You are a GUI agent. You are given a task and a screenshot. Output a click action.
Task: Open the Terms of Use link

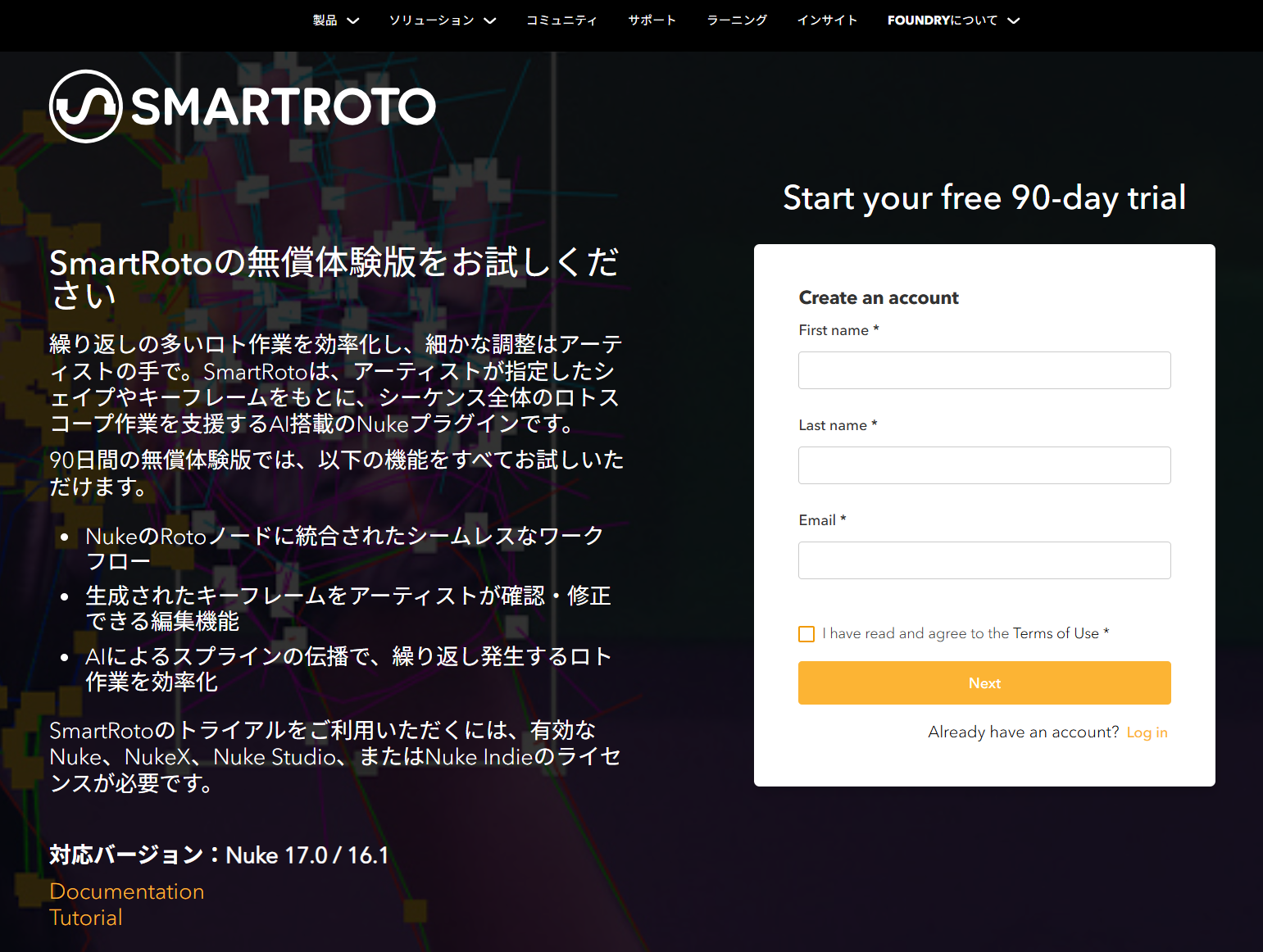1056,633
